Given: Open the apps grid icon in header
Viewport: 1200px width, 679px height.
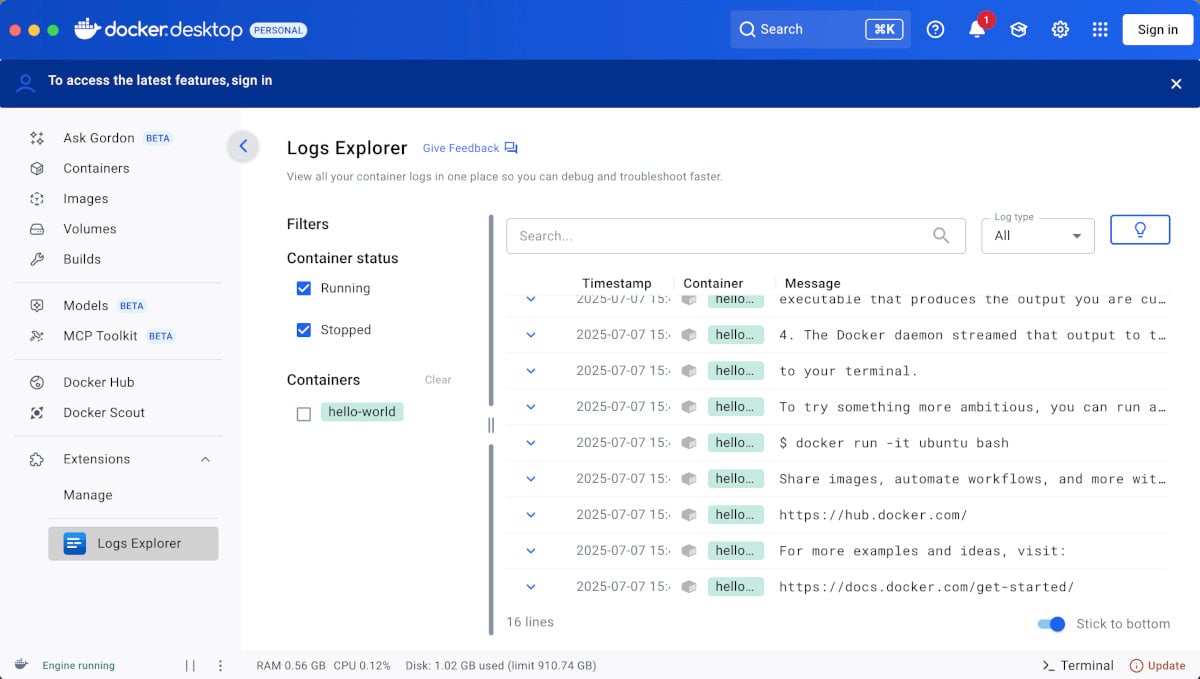Looking at the screenshot, I should click(x=1100, y=30).
